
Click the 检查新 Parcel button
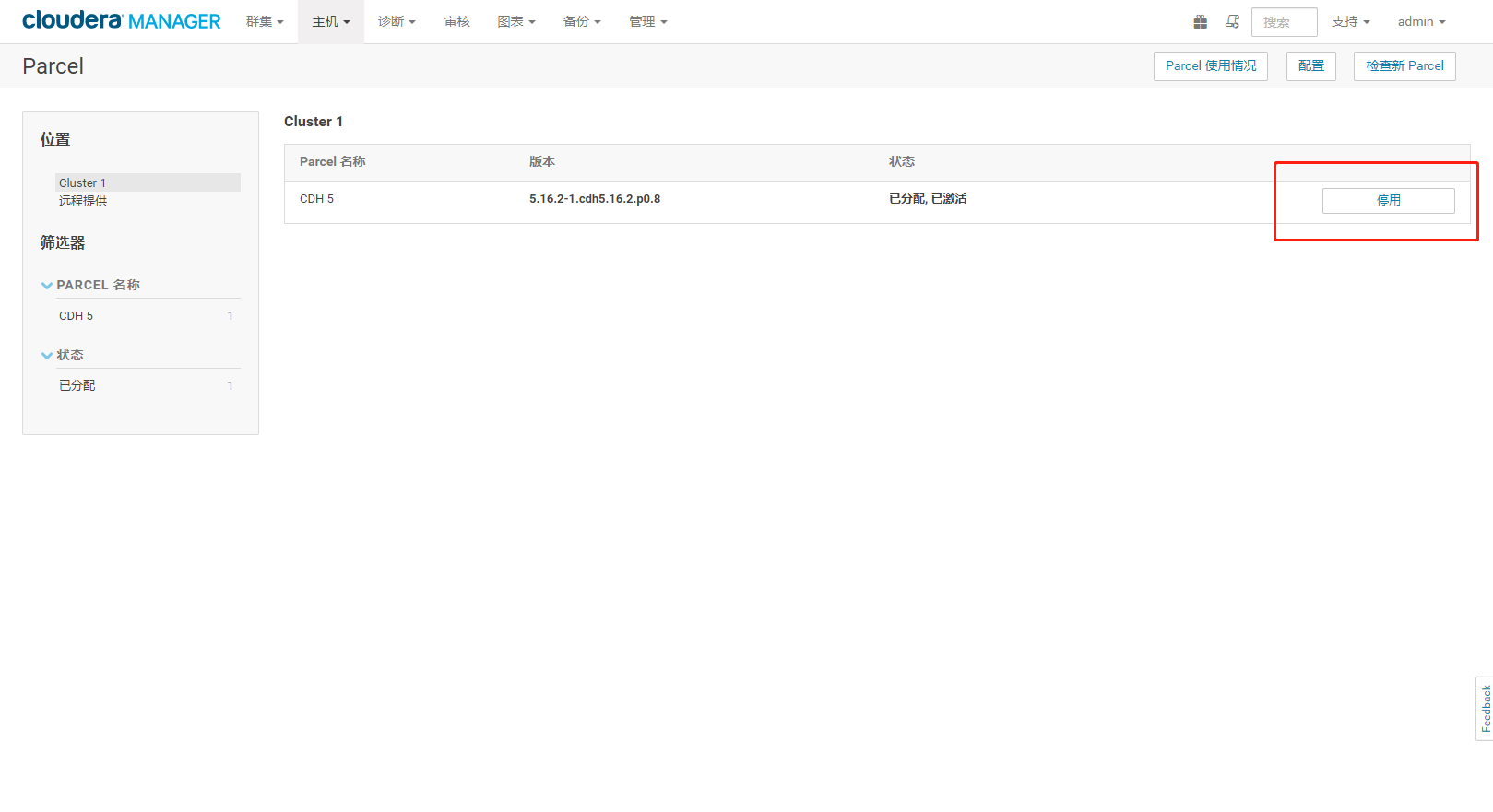tap(1404, 66)
